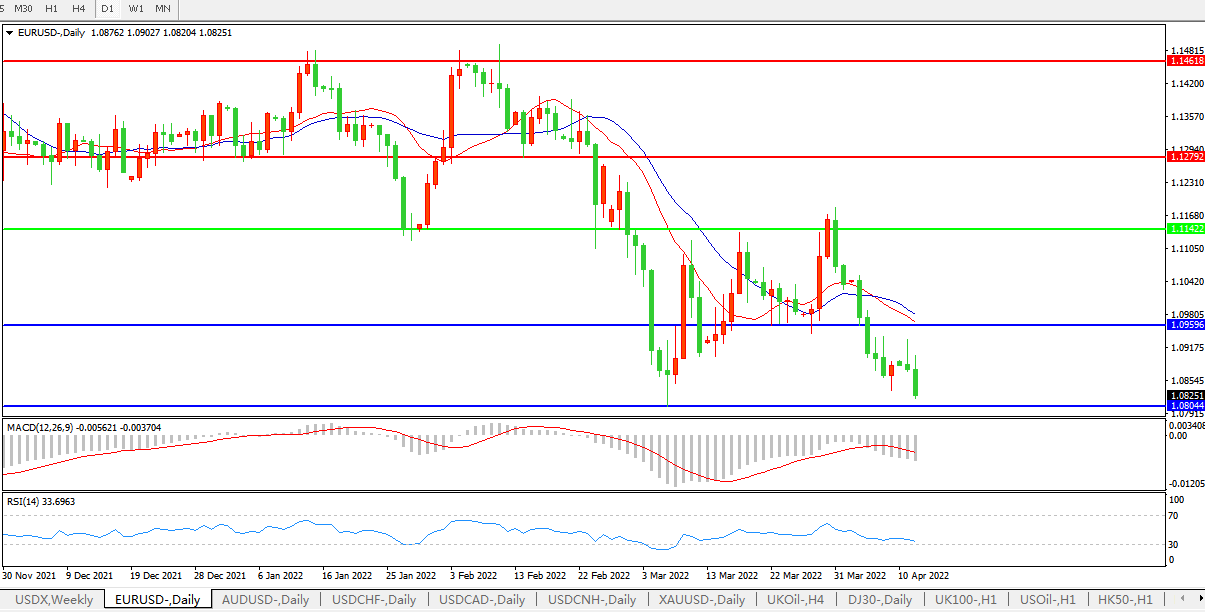Viewport: 1205px width, 612px height.
Task: Select the MN monthly timeframe
Action: pos(162,9)
